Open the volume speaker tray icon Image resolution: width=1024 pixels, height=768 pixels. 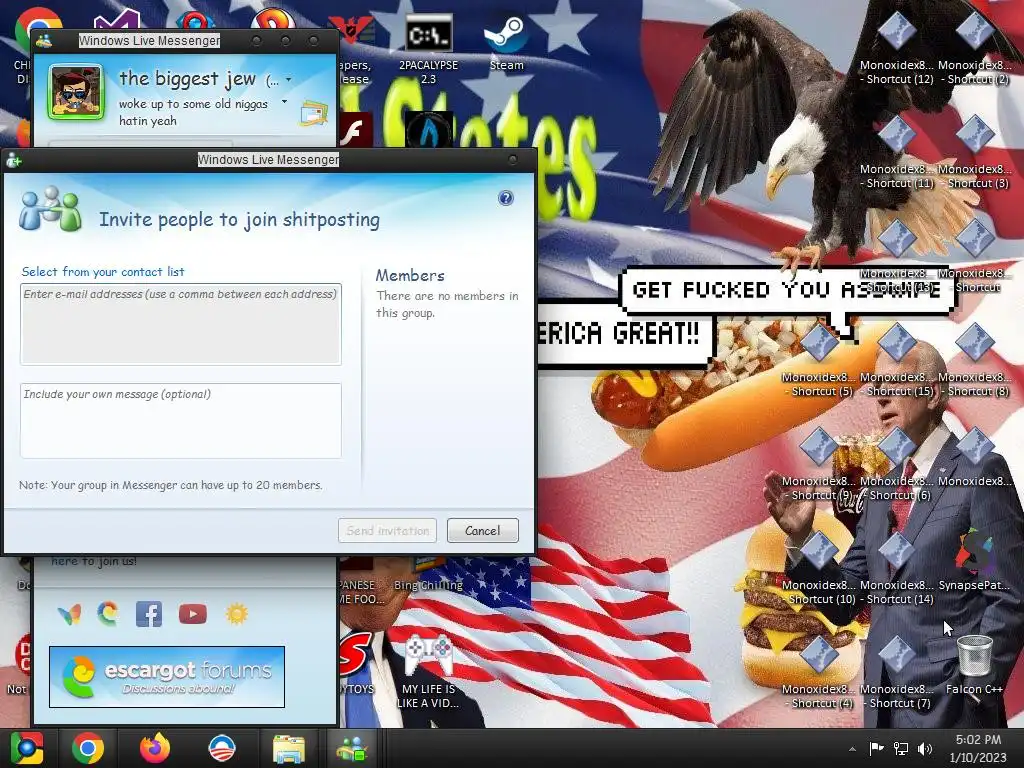coord(925,748)
